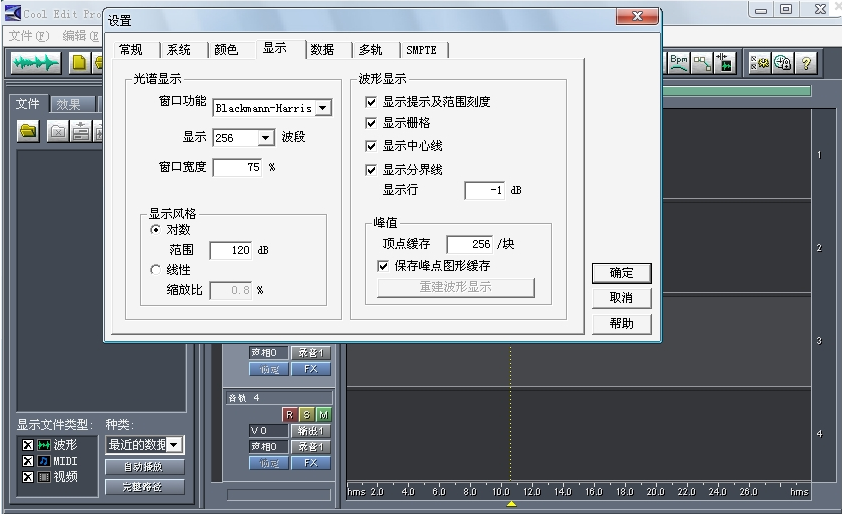Open the 文件(F) menu
Viewport: 842px width, 514px height.
coord(29,36)
